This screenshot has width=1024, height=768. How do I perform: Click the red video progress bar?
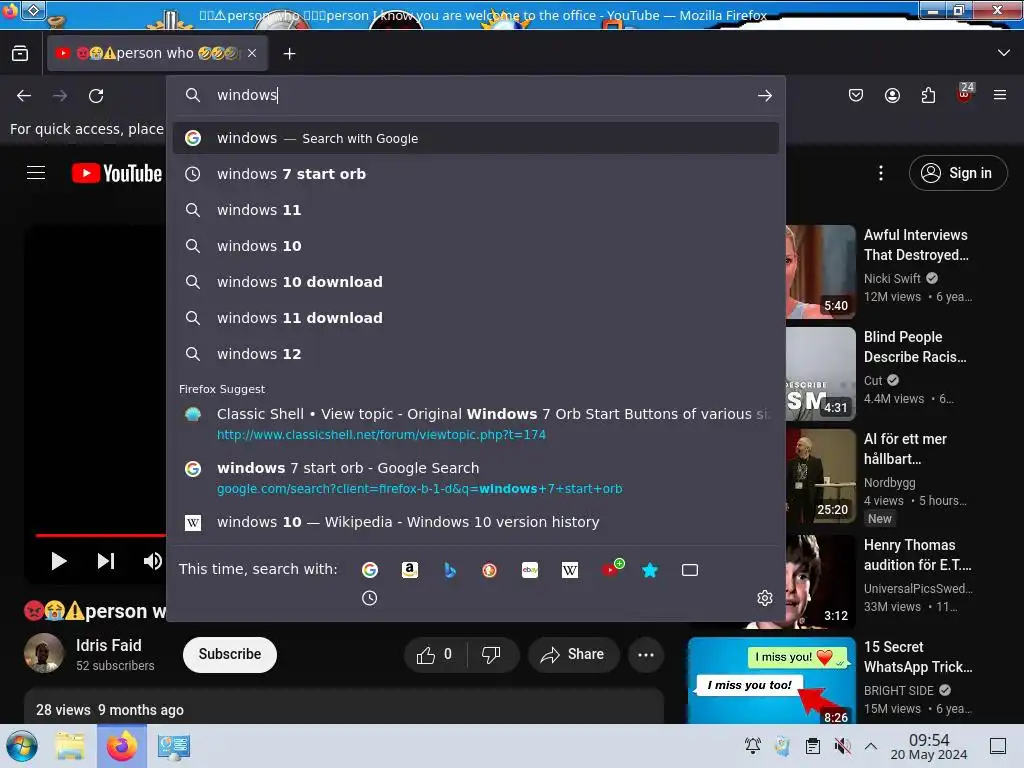tap(101, 536)
